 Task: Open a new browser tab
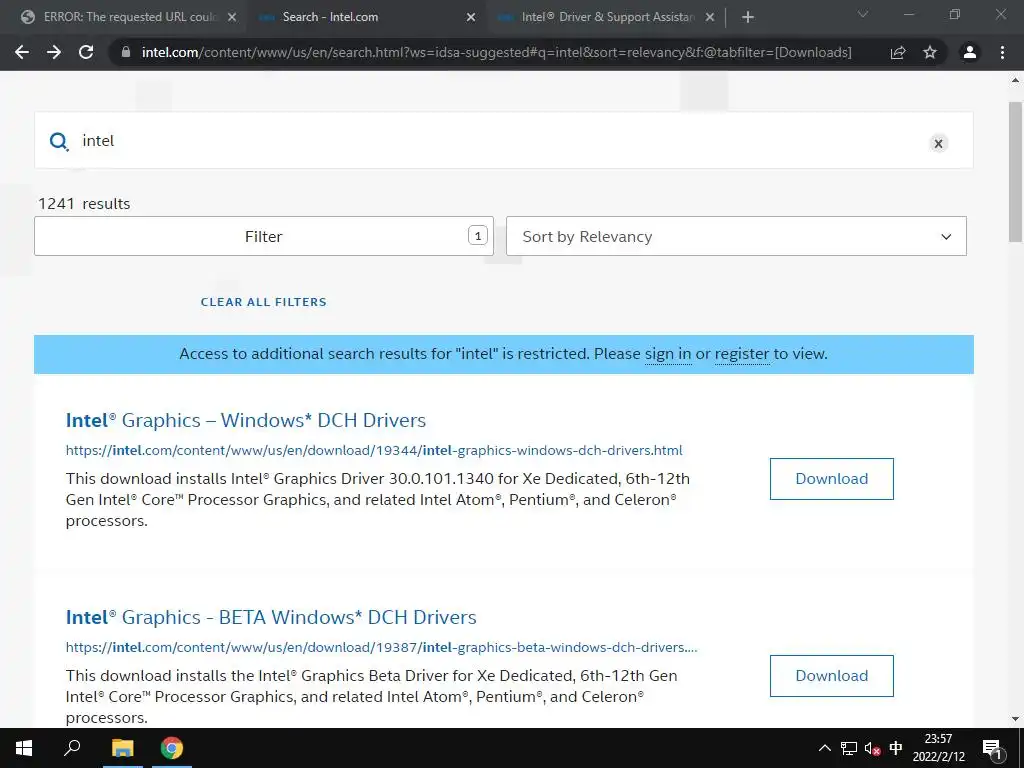pyautogui.click(x=748, y=17)
